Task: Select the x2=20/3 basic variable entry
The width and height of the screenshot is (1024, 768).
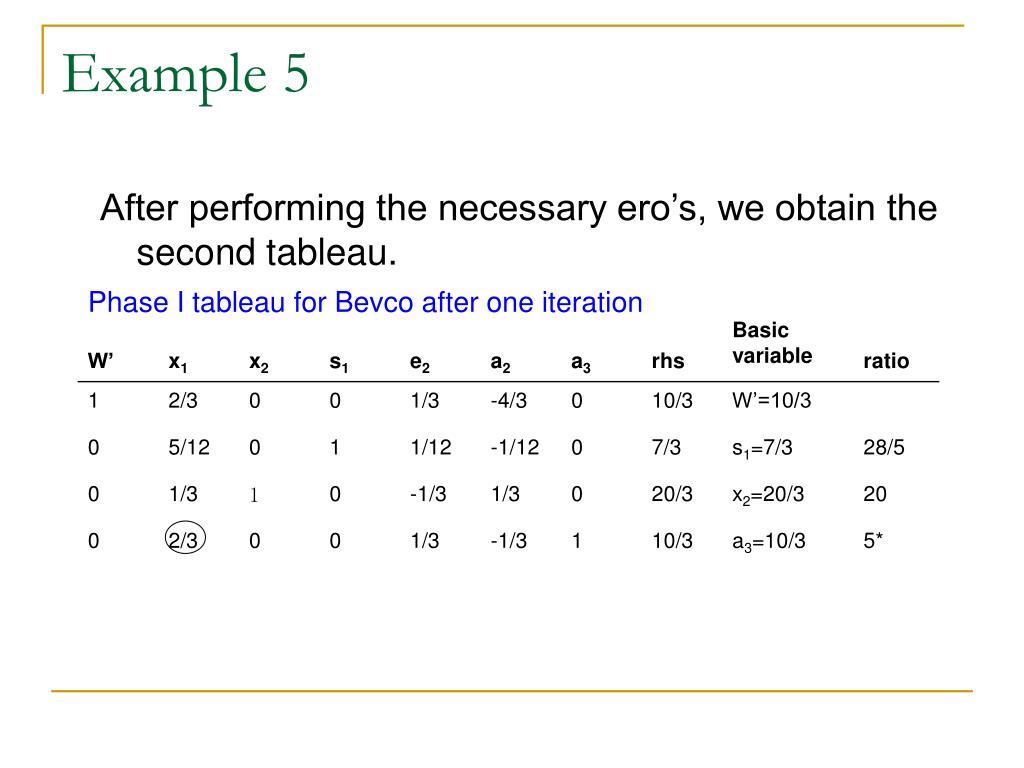Action: pyautogui.click(x=768, y=495)
